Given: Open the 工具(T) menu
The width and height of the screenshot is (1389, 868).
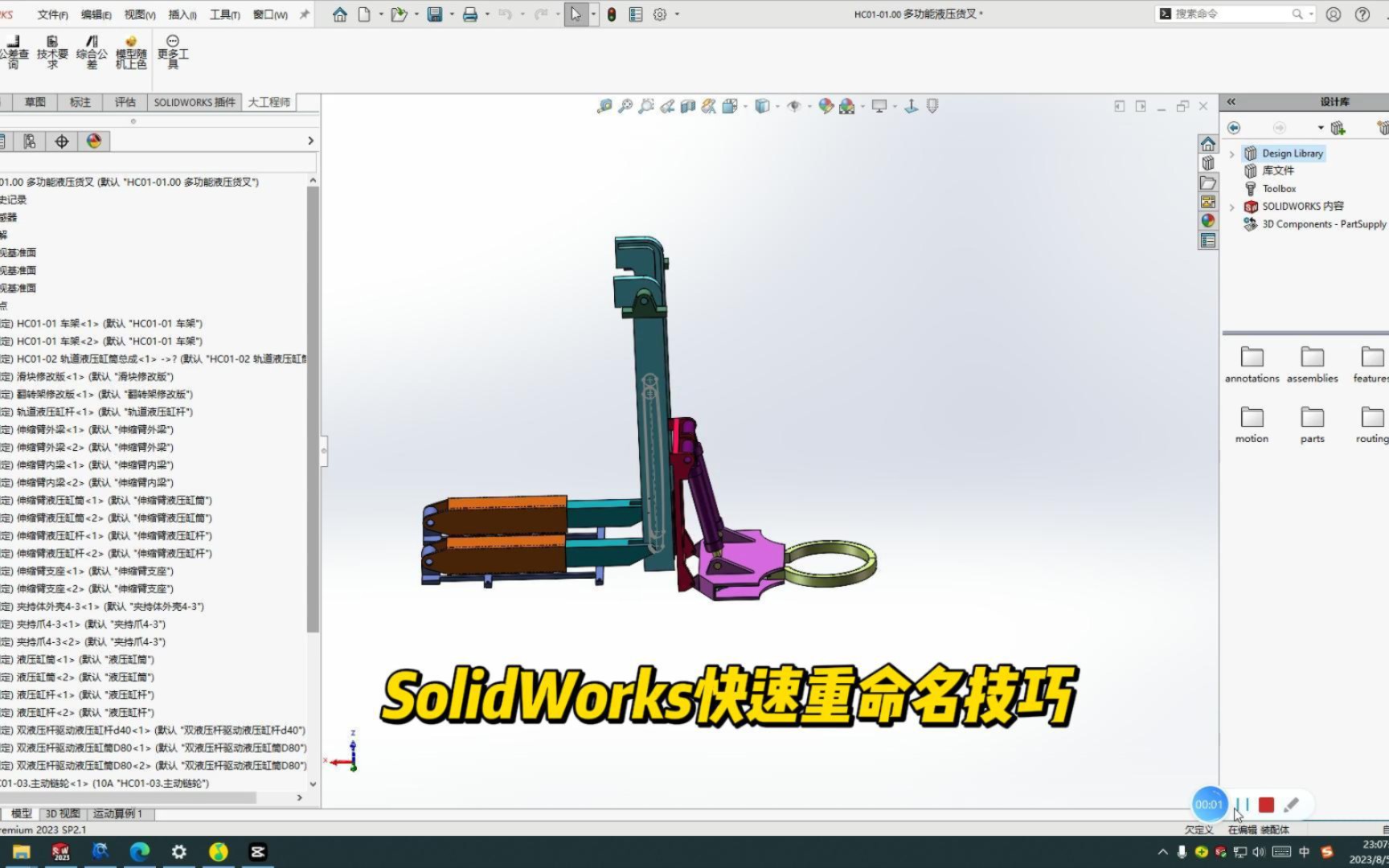Looking at the screenshot, I should point(225,14).
